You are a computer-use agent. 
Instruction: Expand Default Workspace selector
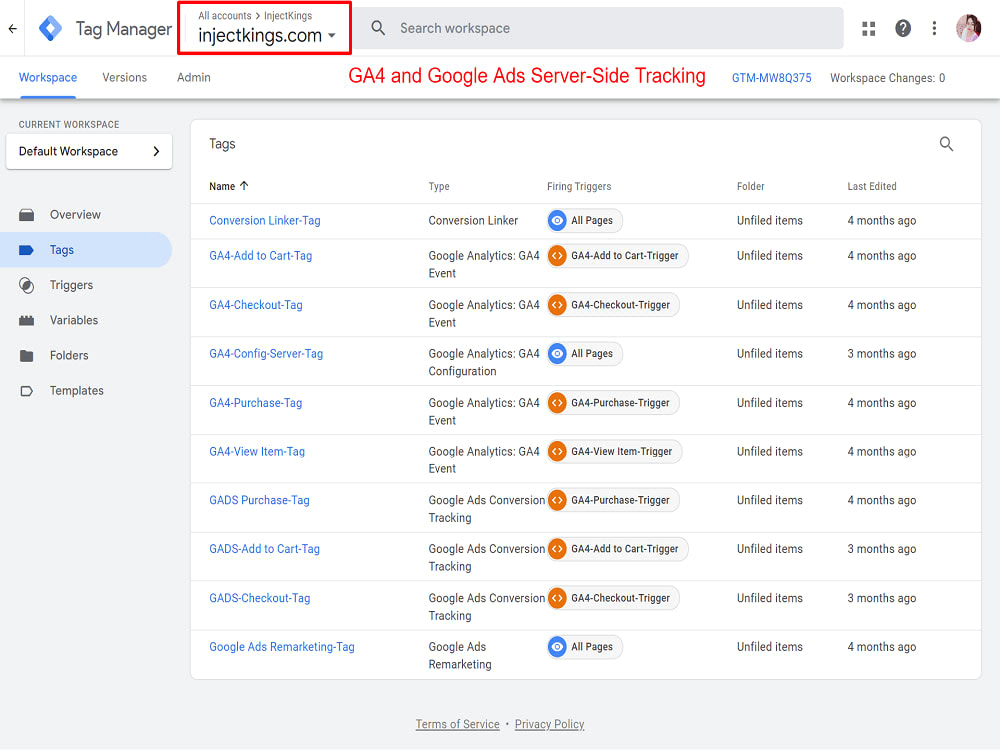[x=89, y=151]
